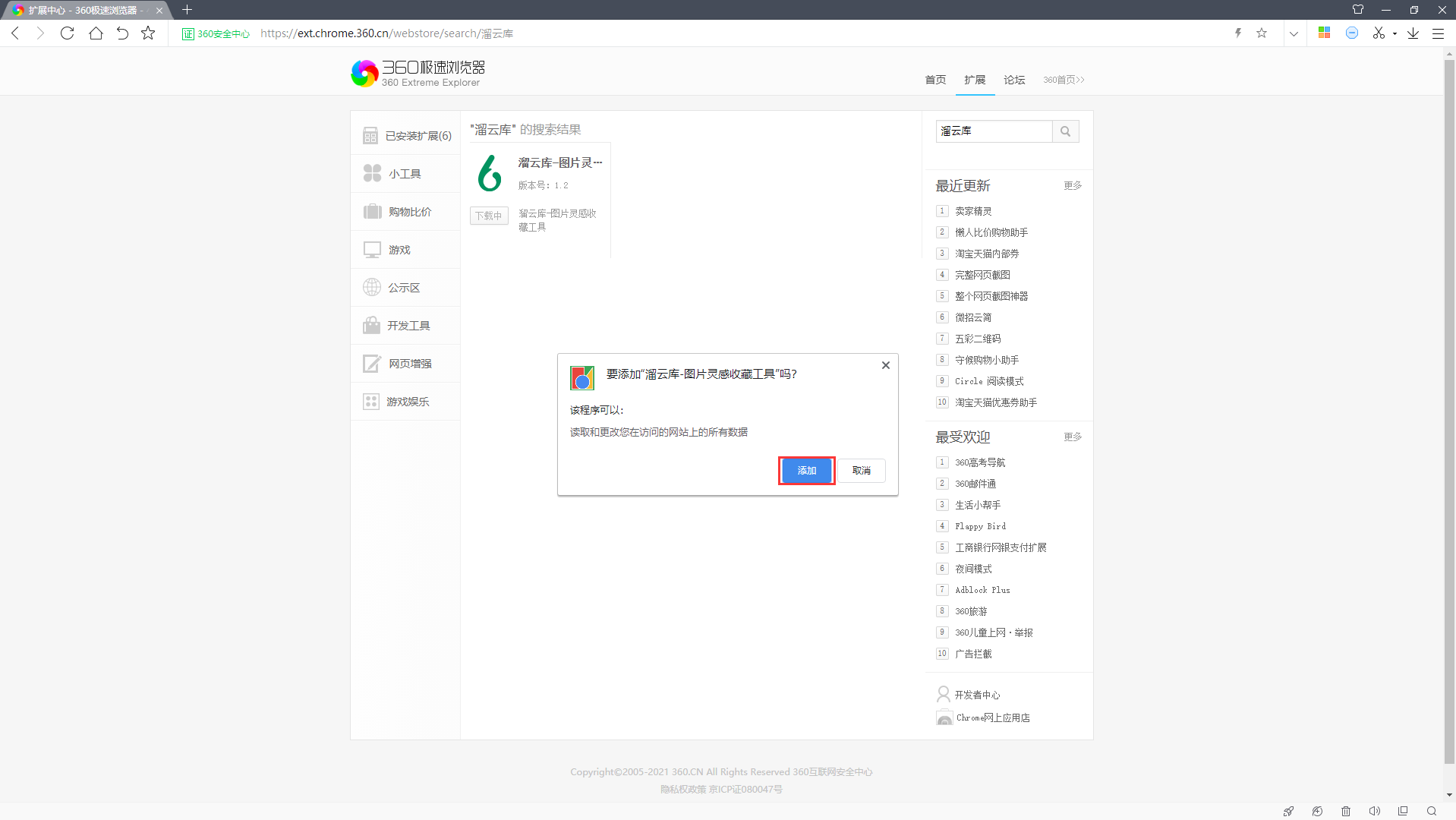Open 五彩二维码 extension link

pyautogui.click(x=978, y=339)
